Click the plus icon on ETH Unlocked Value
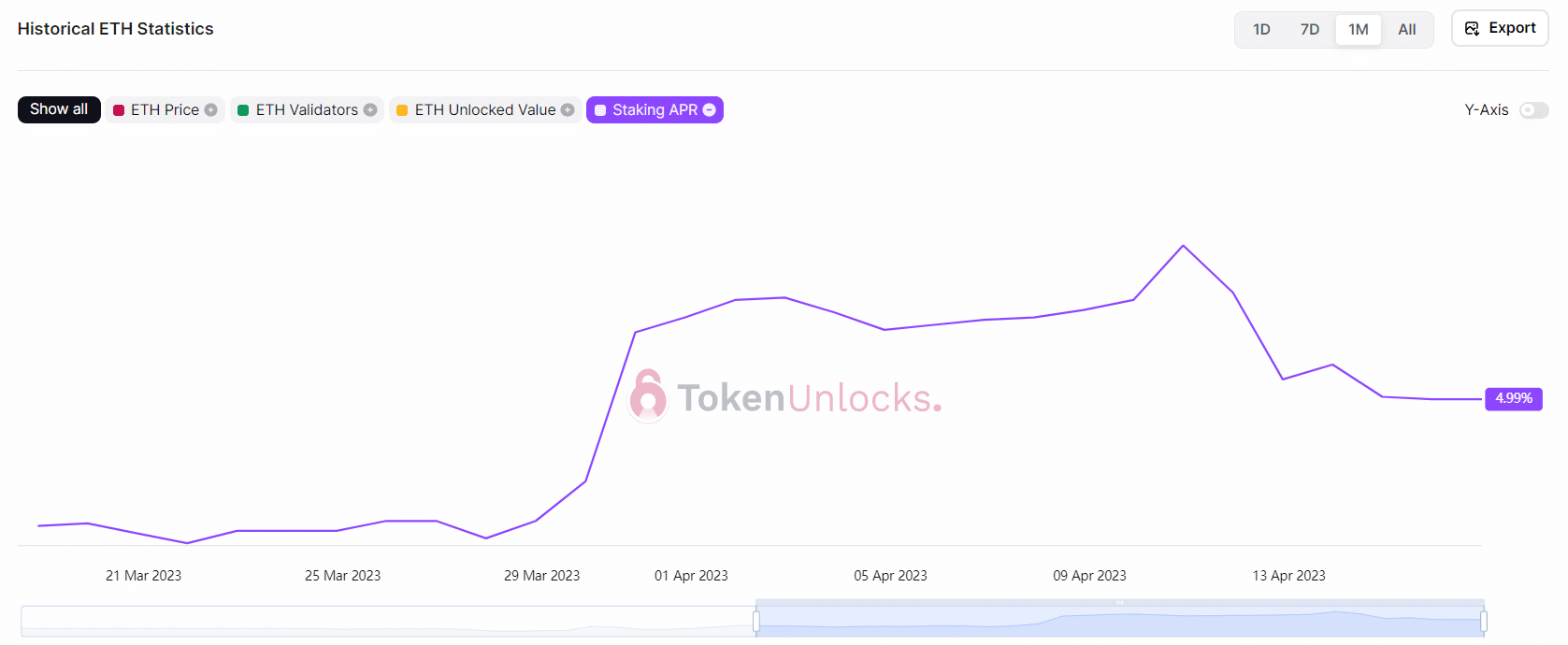This screenshot has height=645, width=1568. click(x=568, y=110)
